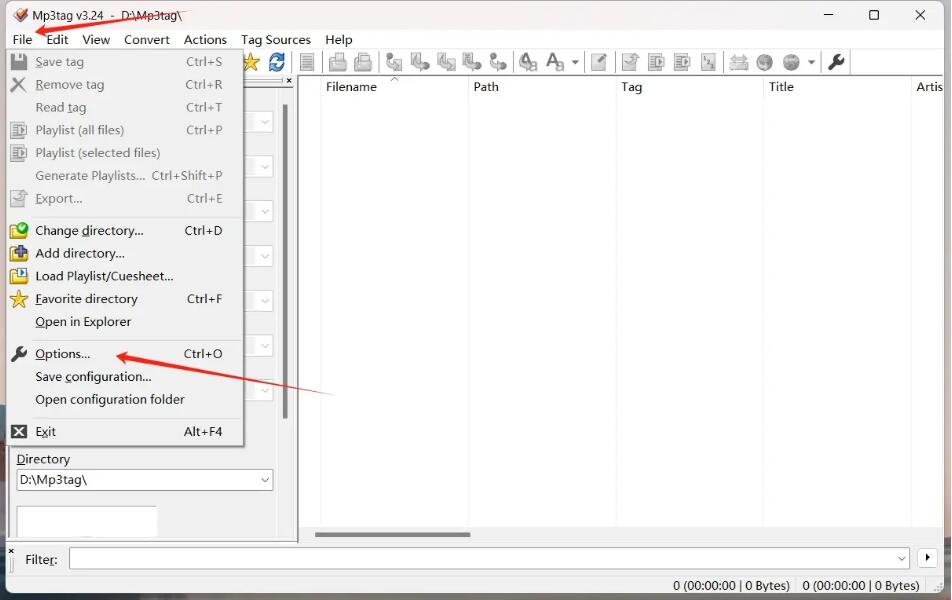The height and width of the screenshot is (600, 952).
Task: Run the Tag - Tag converter toolbar icon
Action: pyautogui.click(x=498, y=62)
